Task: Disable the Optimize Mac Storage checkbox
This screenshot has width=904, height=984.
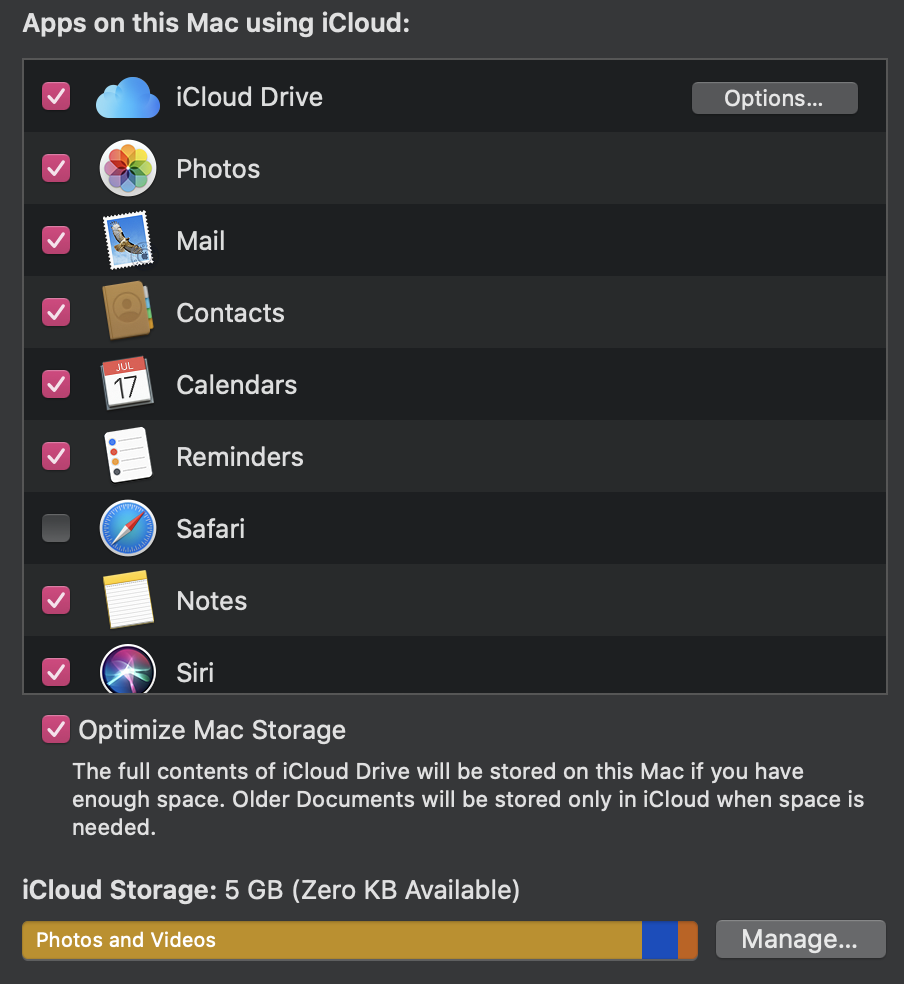Action: 56,730
